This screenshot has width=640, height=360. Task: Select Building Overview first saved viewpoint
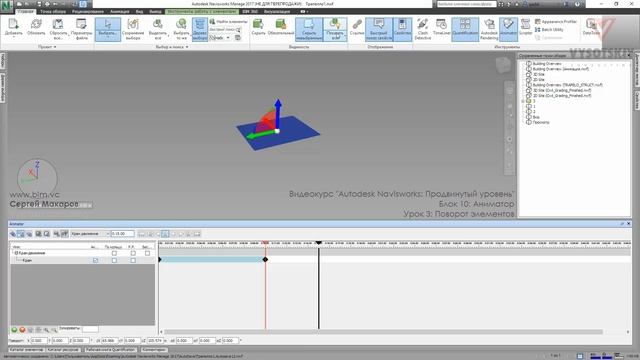click(x=547, y=64)
